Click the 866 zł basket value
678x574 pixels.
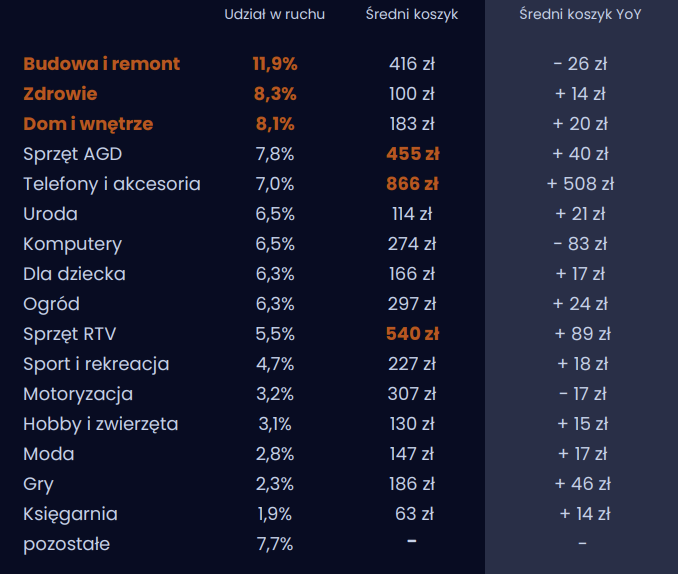tap(412, 184)
